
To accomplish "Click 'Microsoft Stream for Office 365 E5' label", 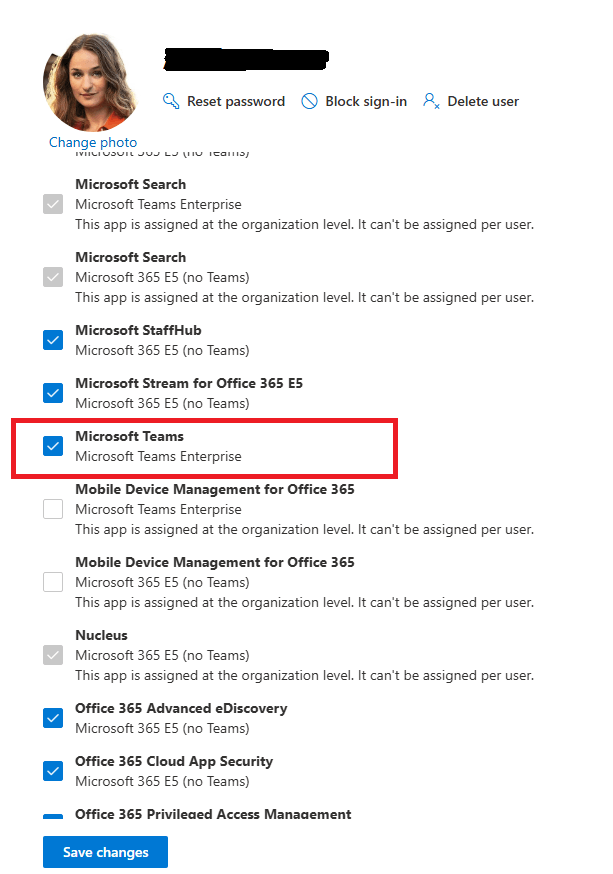I will coord(189,383).
